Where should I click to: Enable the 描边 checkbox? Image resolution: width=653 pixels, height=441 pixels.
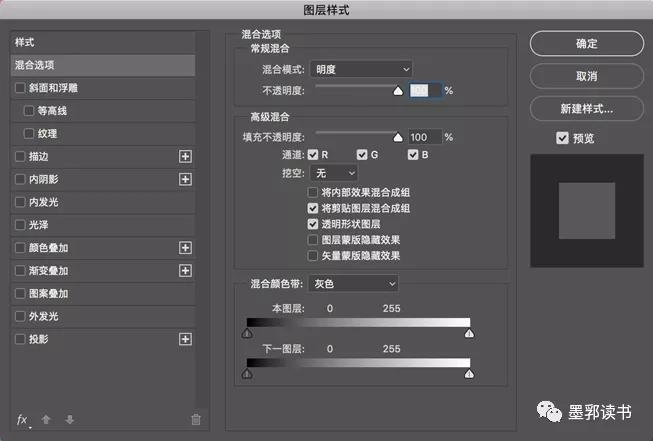tap(20, 157)
